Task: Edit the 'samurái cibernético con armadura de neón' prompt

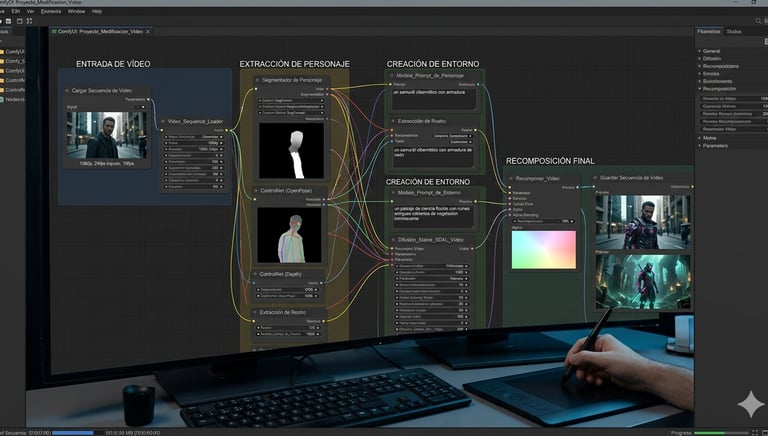Action: click(433, 157)
